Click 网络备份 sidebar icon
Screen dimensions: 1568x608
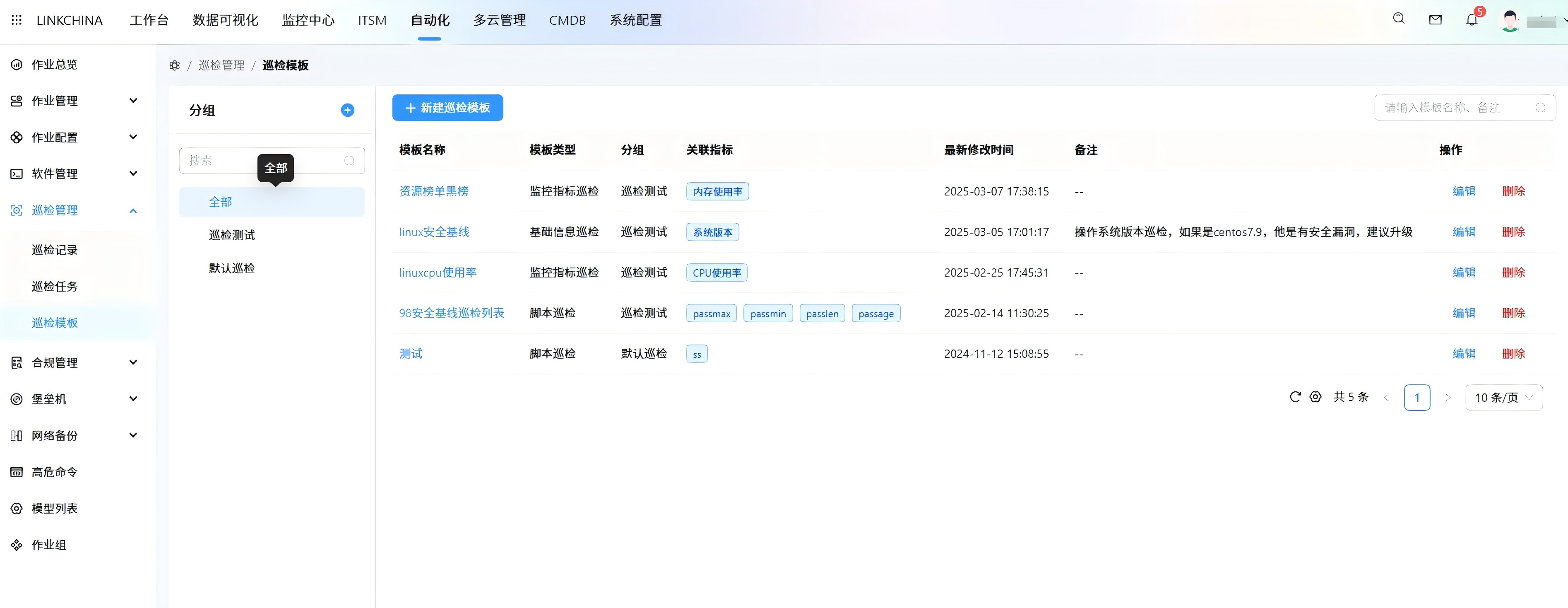pos(17,436)
